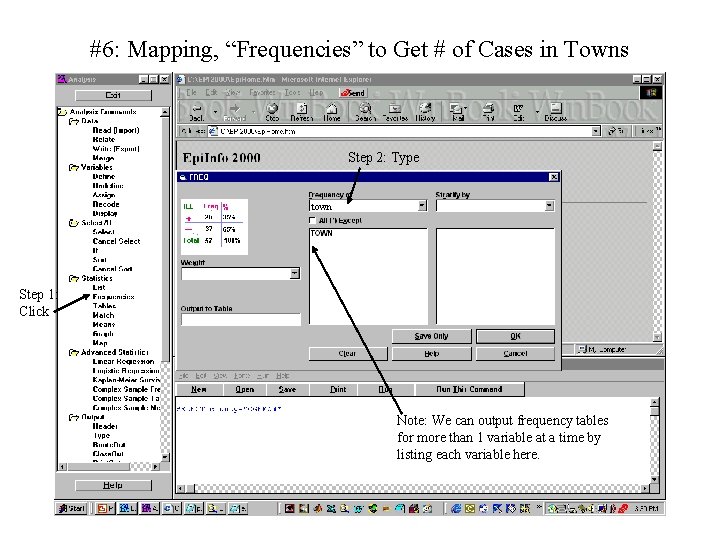Collapse the Data folder in command tree
This screenshot has width=720, height=540.
tap(73, 121)
